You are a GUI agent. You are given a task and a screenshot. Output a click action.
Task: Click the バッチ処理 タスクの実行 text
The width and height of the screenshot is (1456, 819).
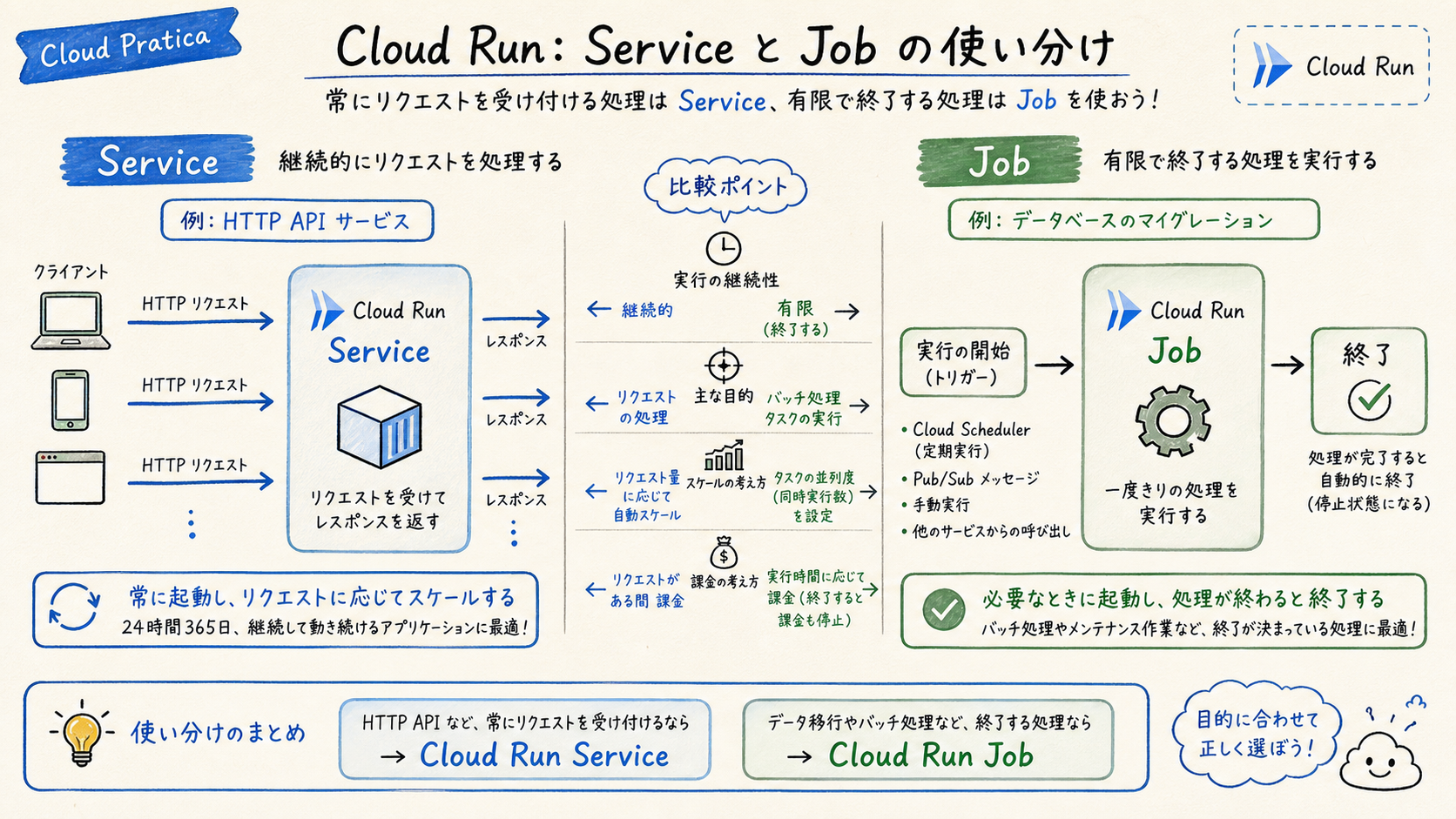tap(803, 407)
